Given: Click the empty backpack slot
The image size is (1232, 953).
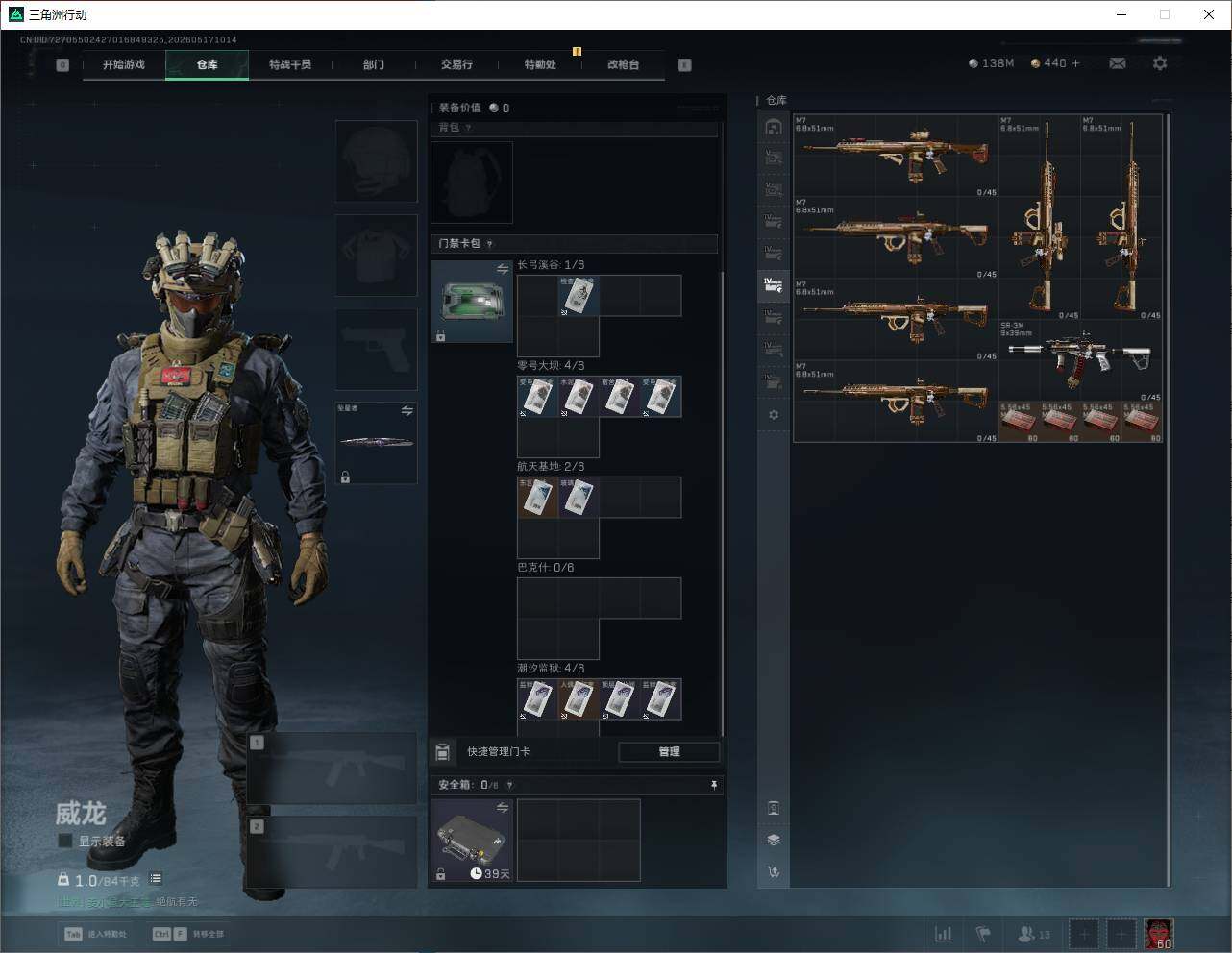Looking at the screenshot, I should tap(472, 182).
